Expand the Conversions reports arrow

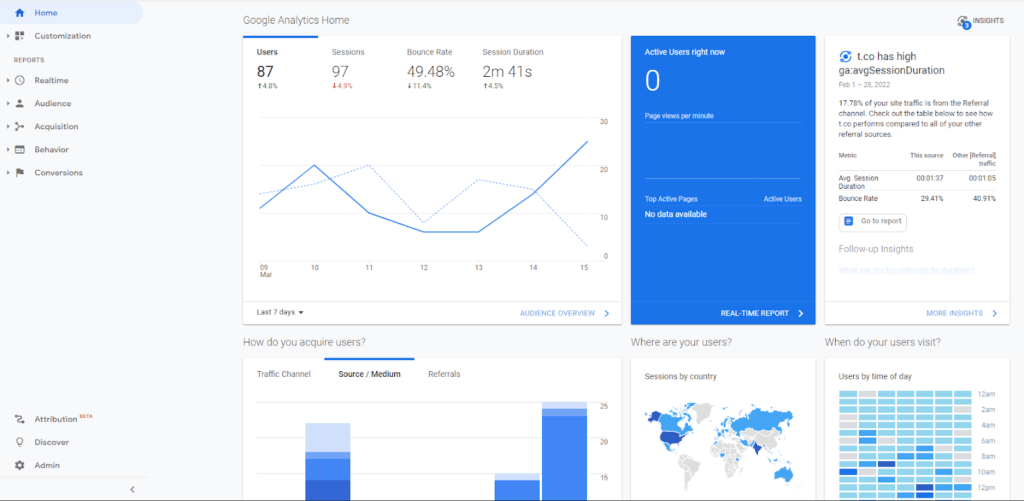[x=8, y=172]
